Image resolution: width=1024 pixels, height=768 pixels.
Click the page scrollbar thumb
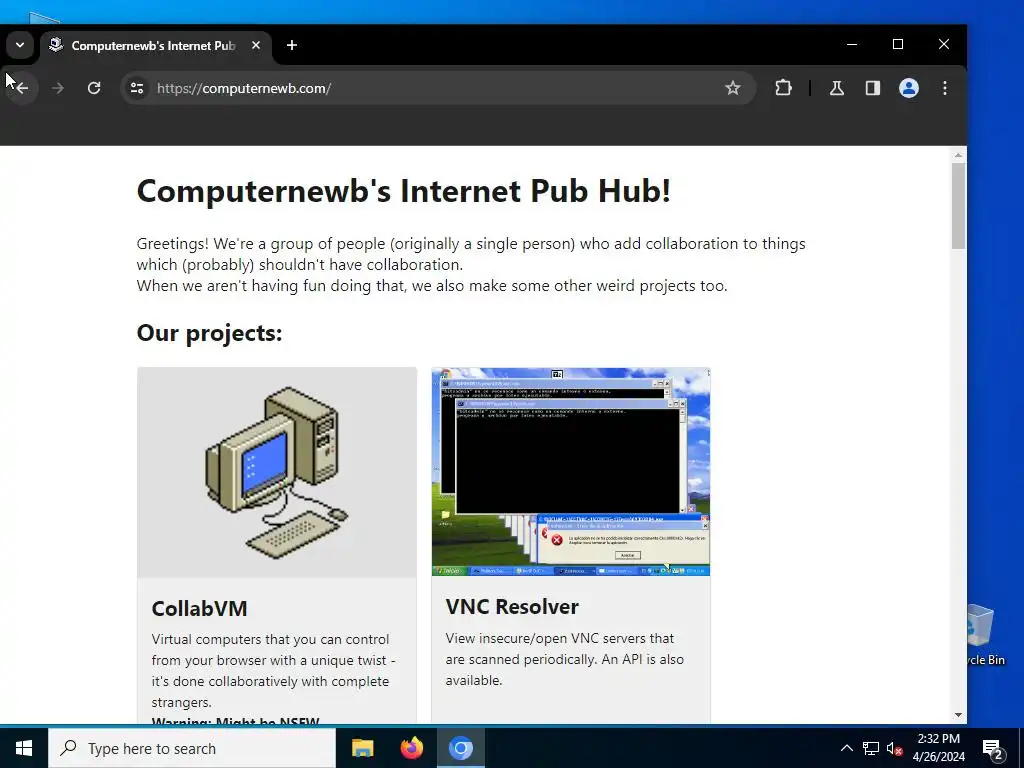tap(958, 206)
